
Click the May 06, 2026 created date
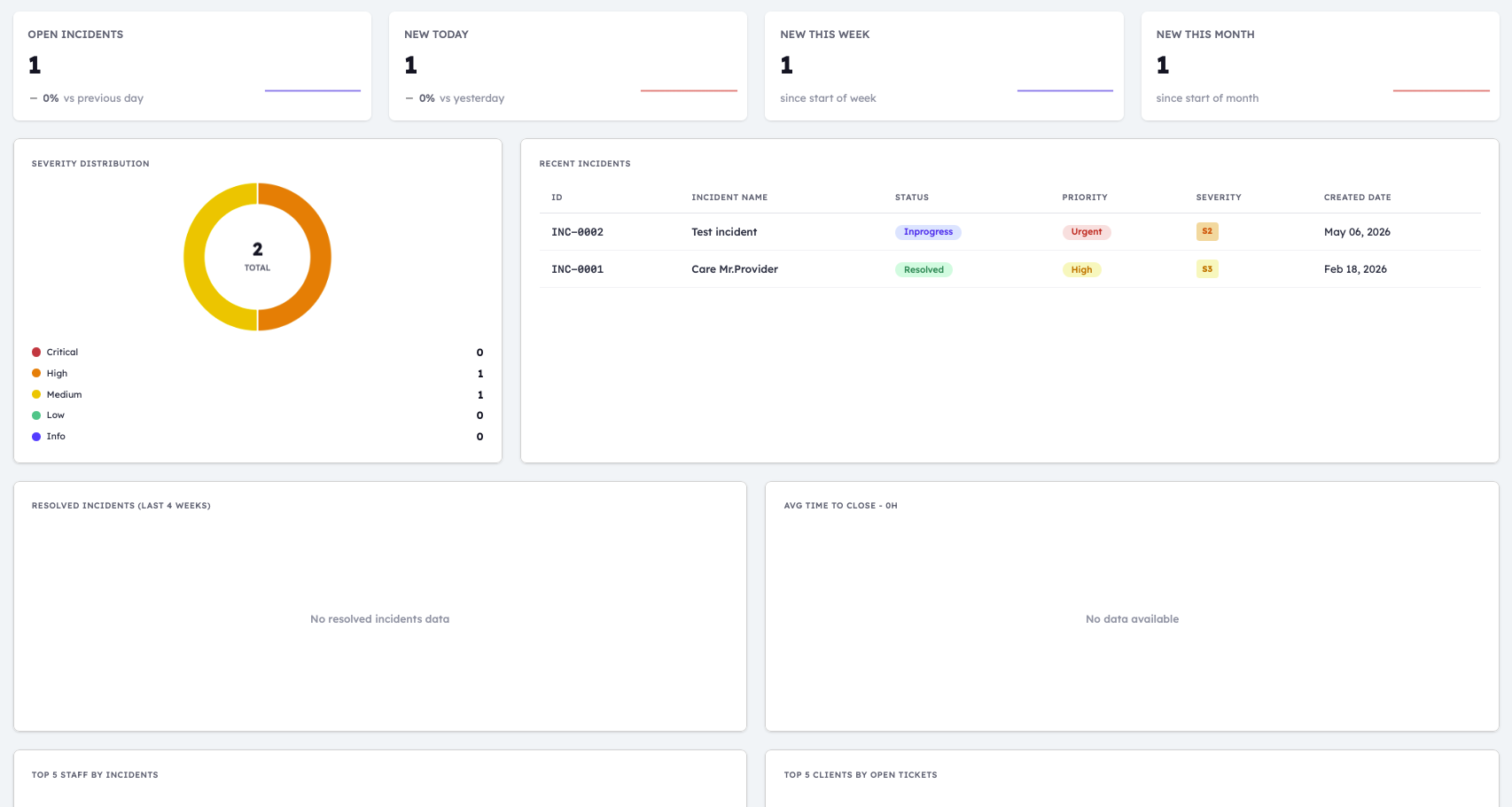(1357, 232)
